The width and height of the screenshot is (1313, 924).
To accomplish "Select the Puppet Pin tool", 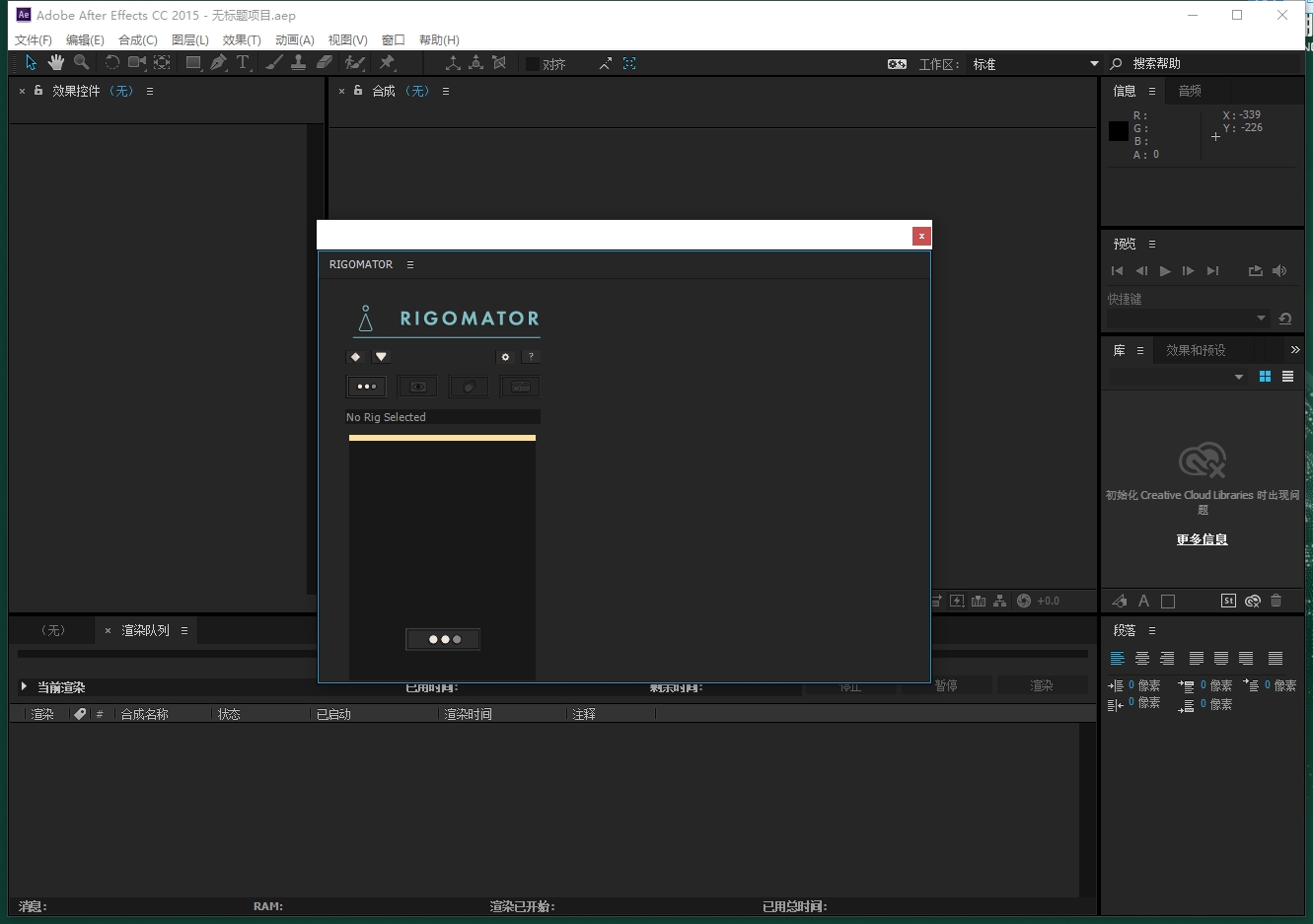I will click(x=387, y=62).
